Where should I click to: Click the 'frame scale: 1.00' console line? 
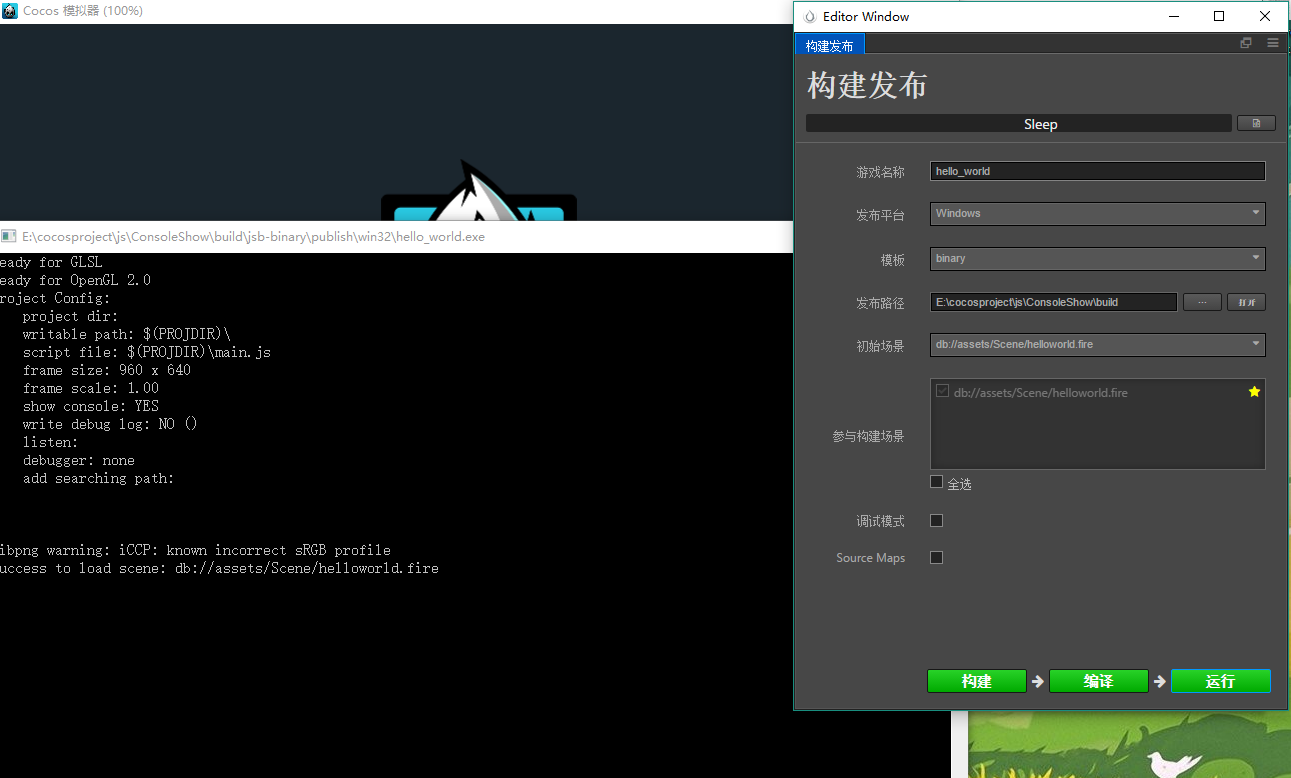pyautogui.click(x=91, y=388)
